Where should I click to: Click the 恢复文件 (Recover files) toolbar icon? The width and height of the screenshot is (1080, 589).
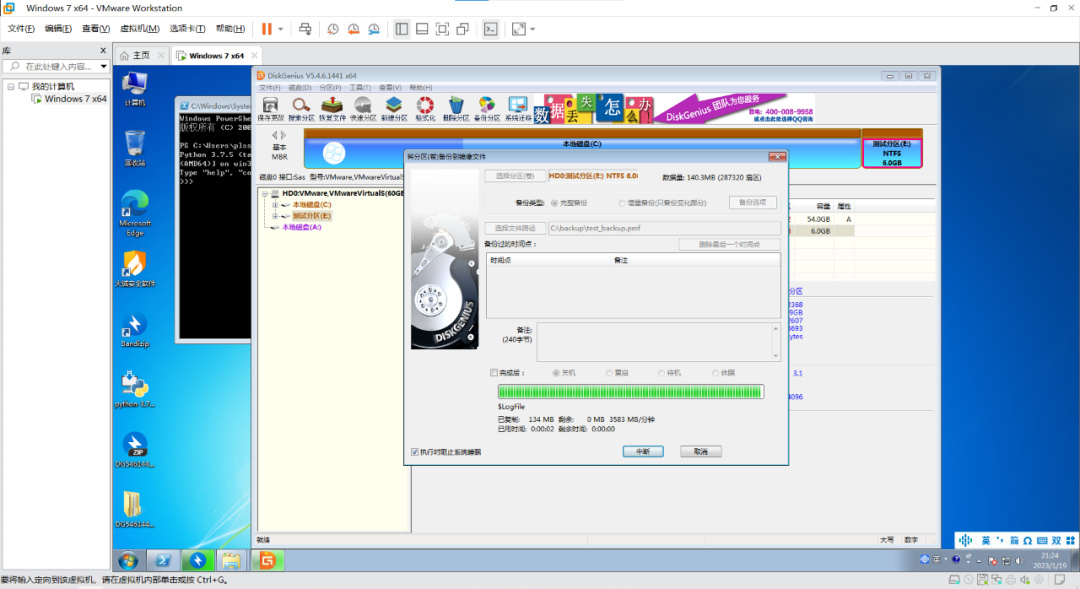coord(332,109)
